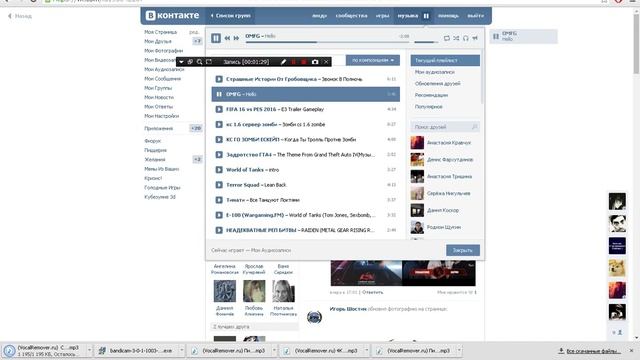Play FIFA 16 vs PES 2016 track
This screenshot has width=640, height=360.
coord(219,109)
